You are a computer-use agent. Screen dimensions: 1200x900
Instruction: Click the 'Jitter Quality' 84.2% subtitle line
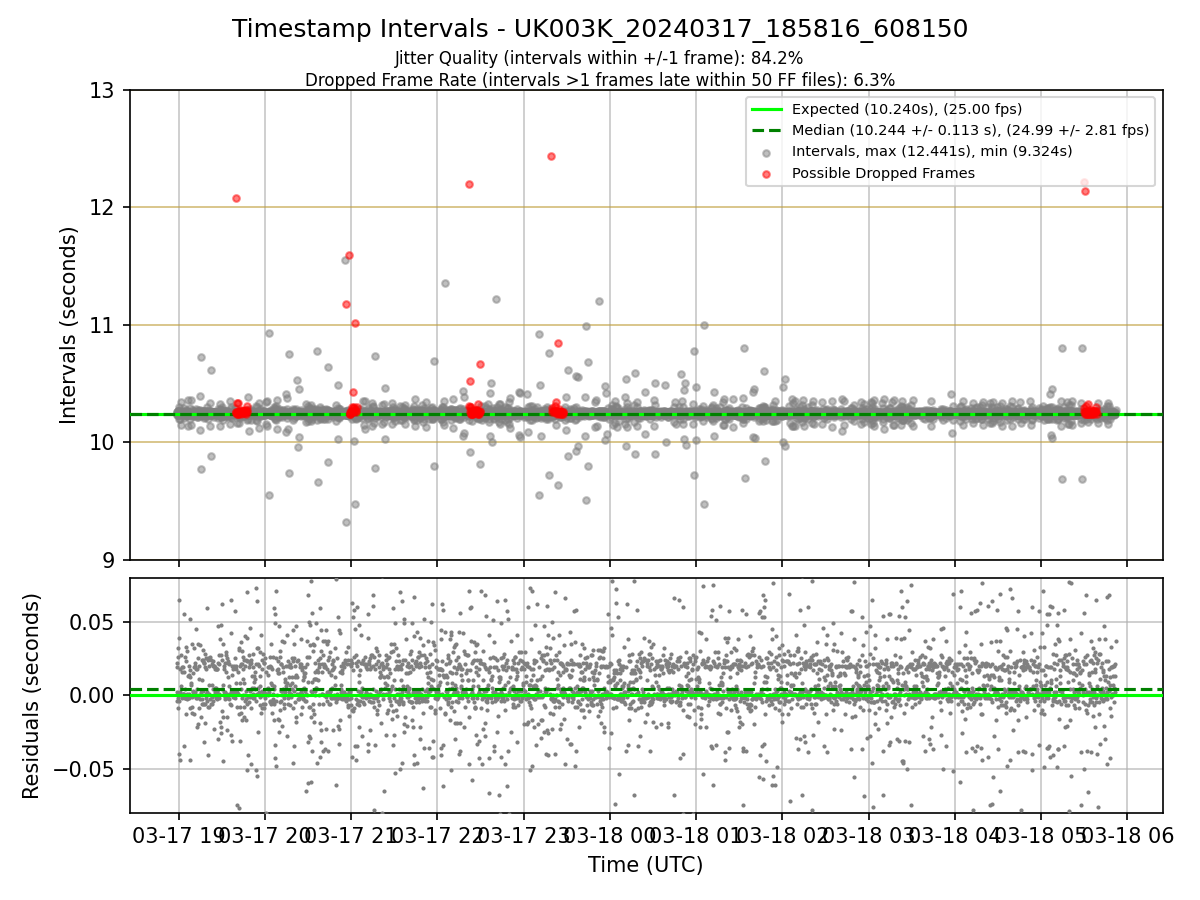point(599,58)
